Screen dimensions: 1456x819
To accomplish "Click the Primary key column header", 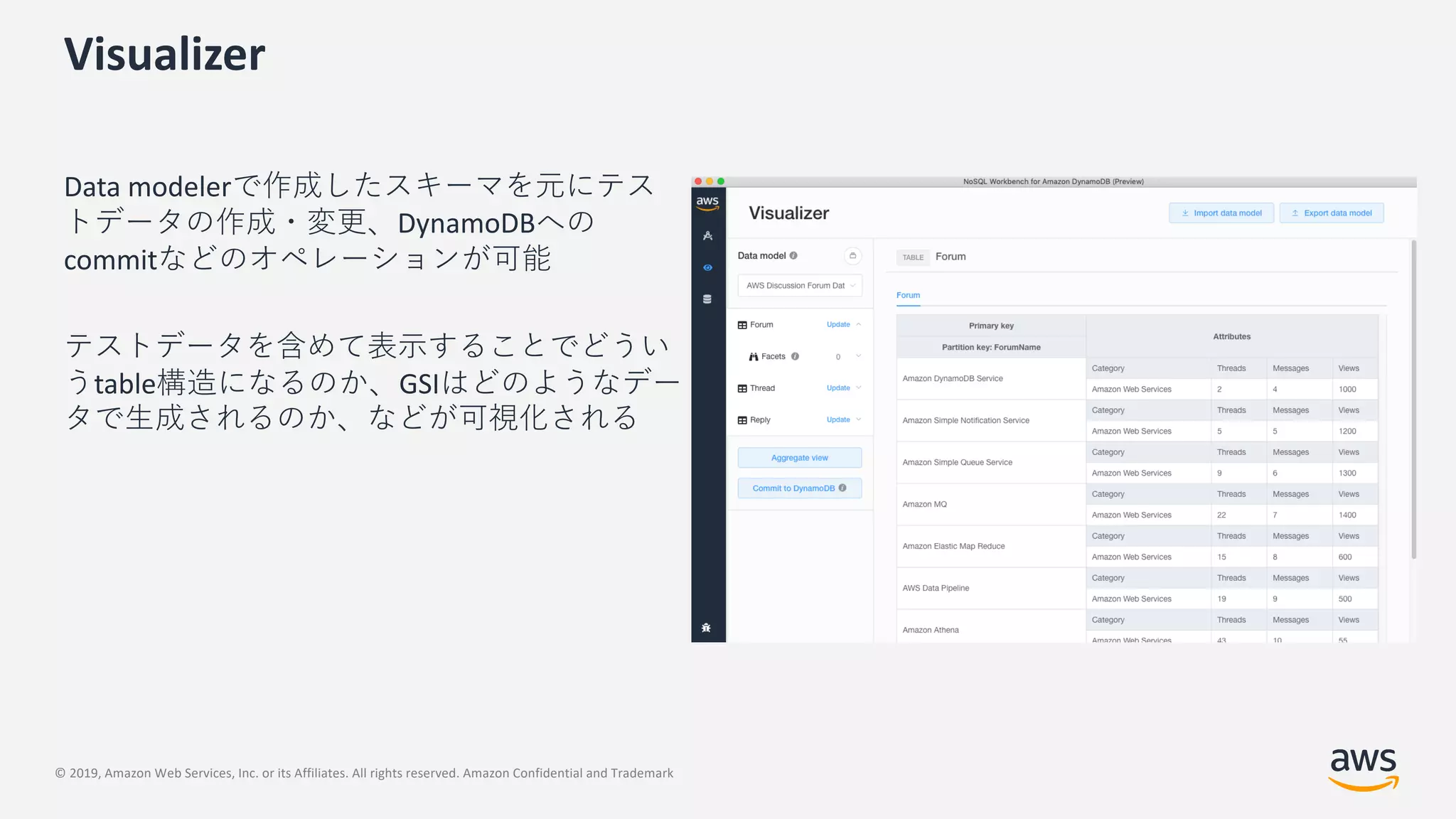I will [991, 326].
